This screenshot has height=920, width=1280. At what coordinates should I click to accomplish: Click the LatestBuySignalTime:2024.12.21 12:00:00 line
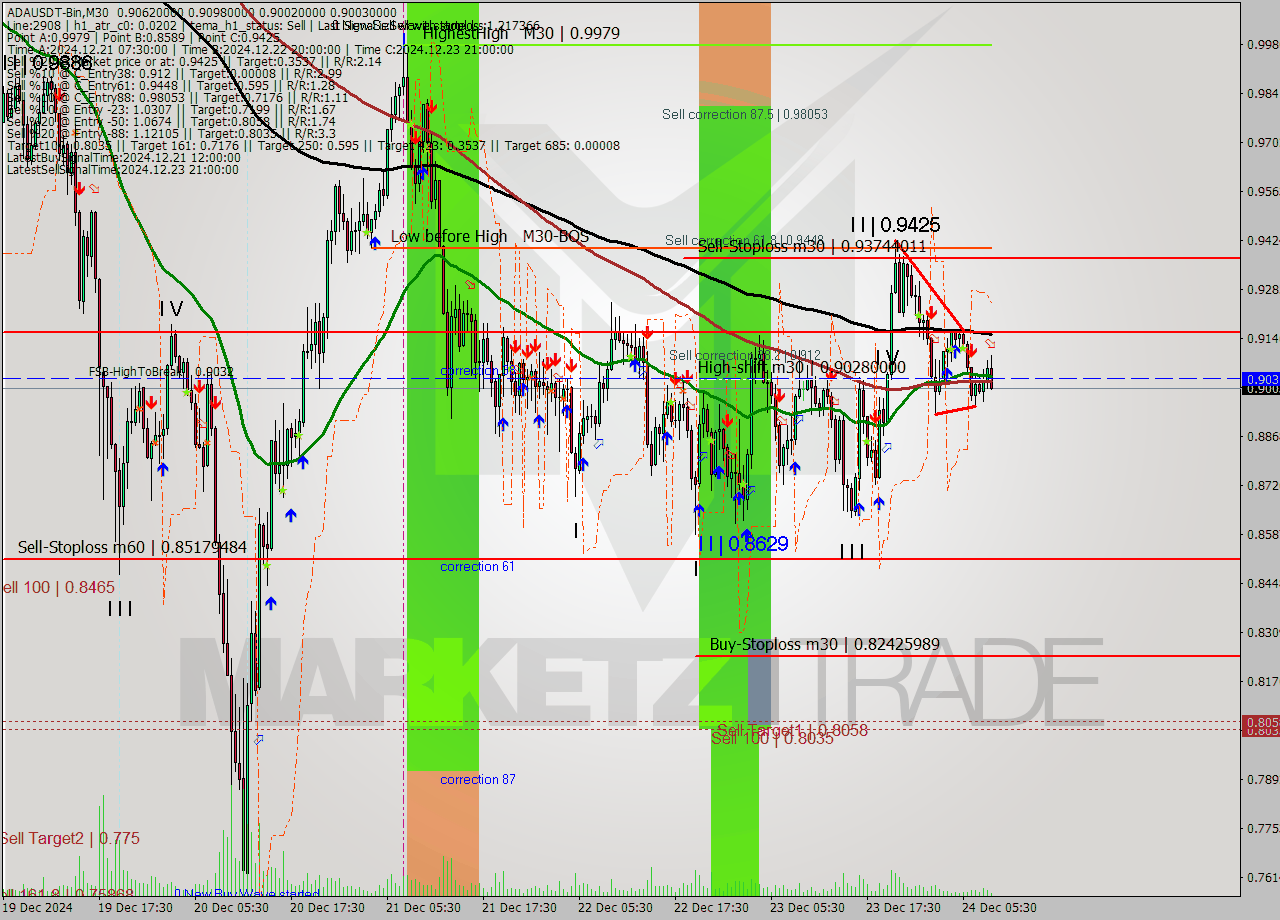[x=123, y=158]
